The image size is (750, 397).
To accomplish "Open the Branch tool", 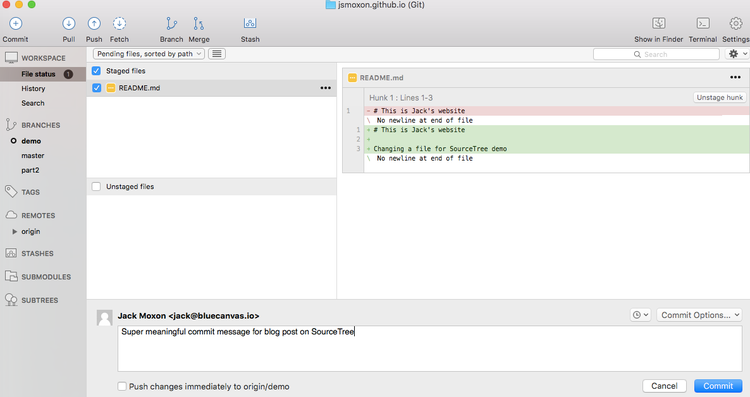I will (171, 23).
